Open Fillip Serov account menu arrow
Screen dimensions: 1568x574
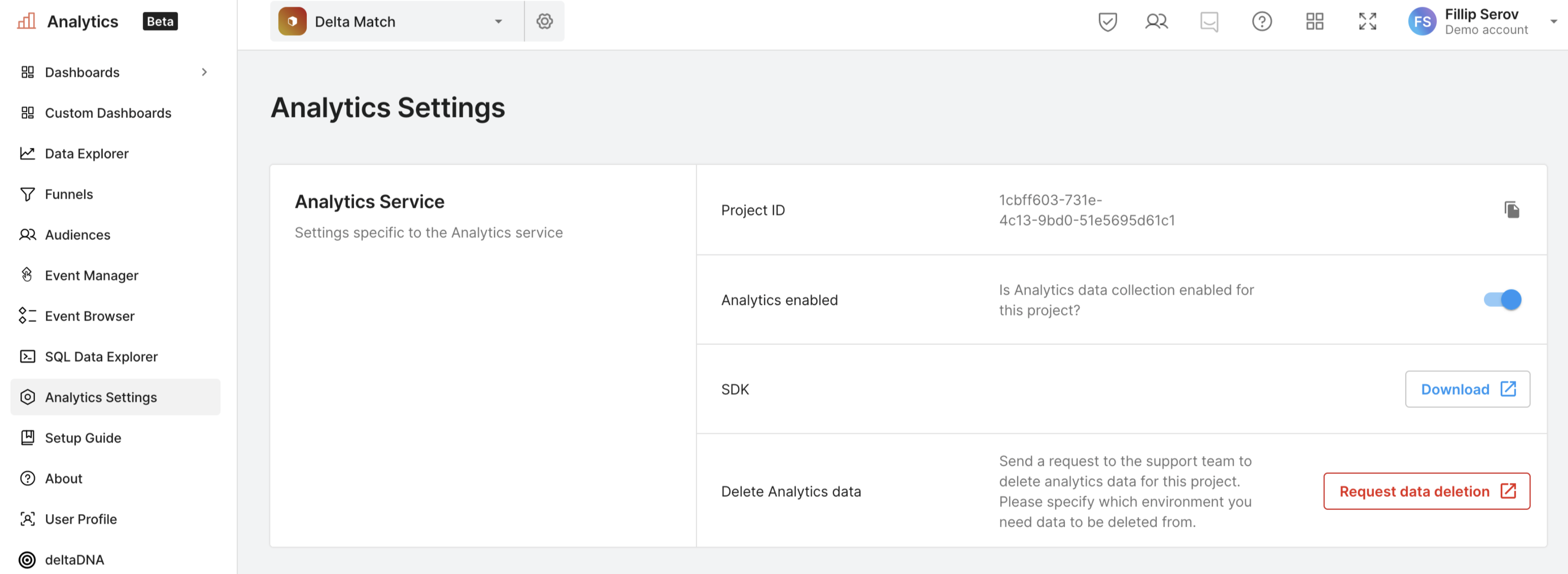pyautogui.click(x=1553, y=22)
